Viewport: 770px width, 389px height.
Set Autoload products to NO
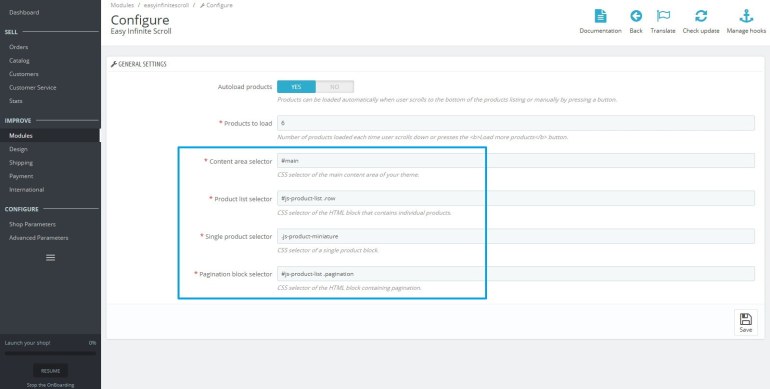click(x=334, y=86)
